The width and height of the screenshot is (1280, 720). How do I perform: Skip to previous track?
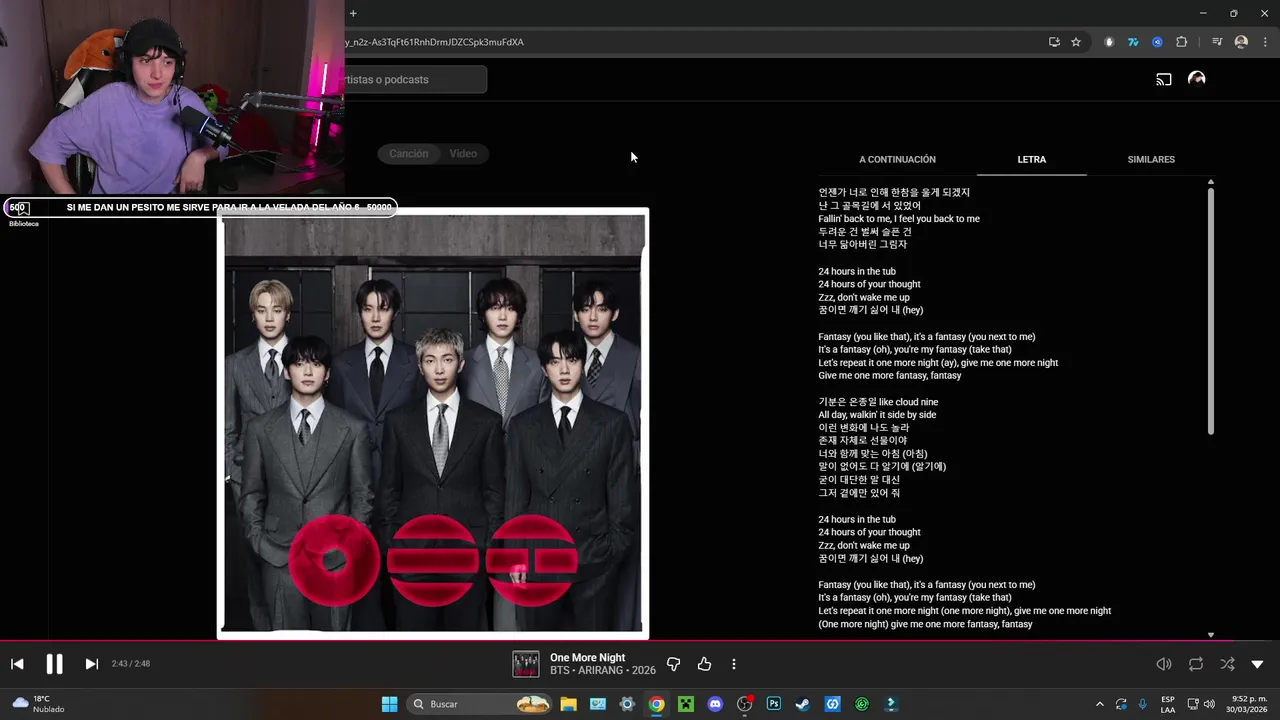click(17, 664)
